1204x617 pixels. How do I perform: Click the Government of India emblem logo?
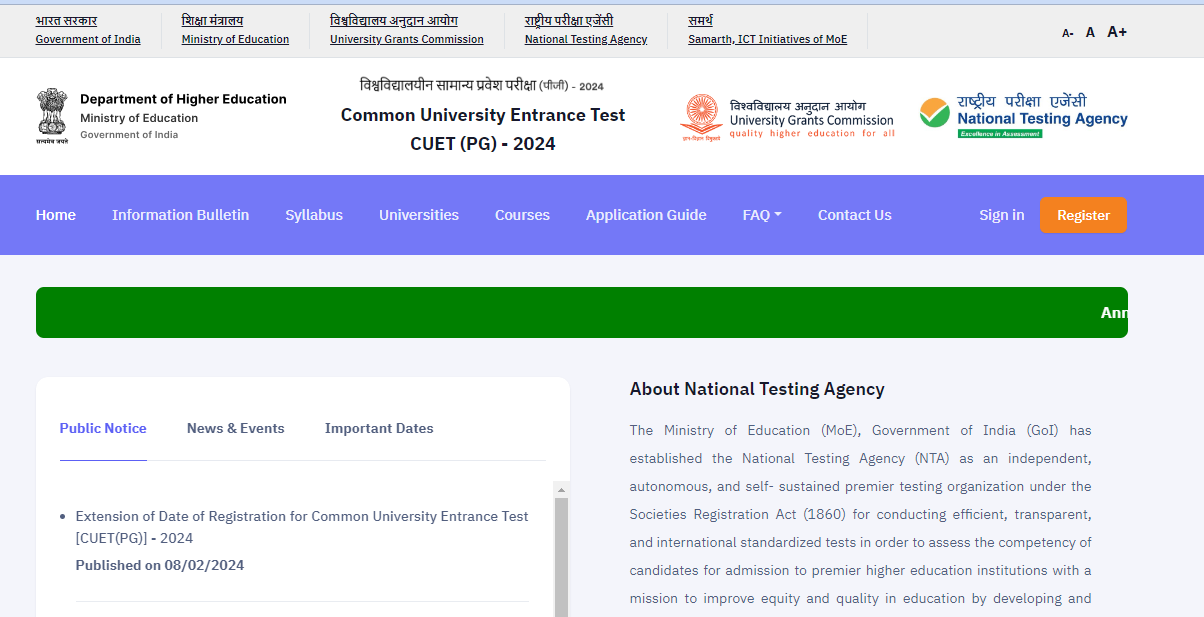coord(53,116)
